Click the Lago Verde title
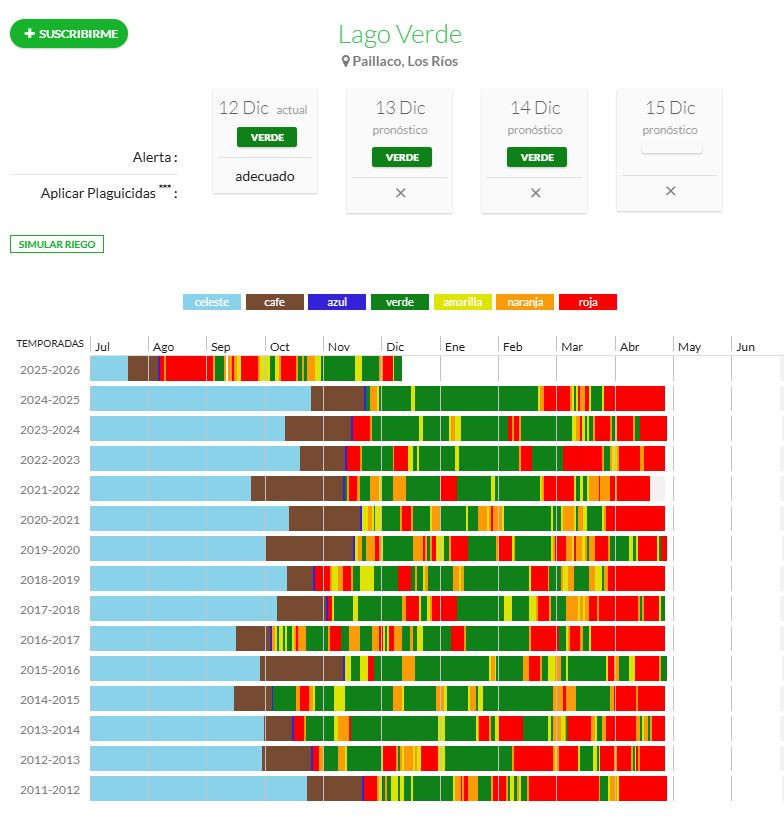Image resolution: width=784 pixels, height=829 pixels. tap(400, 34)
